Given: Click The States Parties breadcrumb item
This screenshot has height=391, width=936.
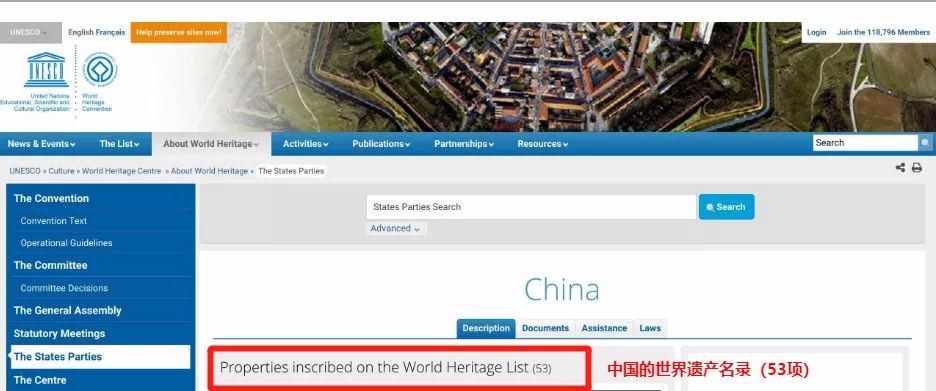Looking at the screenshot, I should pyautogui.click(x=291, y=171).
